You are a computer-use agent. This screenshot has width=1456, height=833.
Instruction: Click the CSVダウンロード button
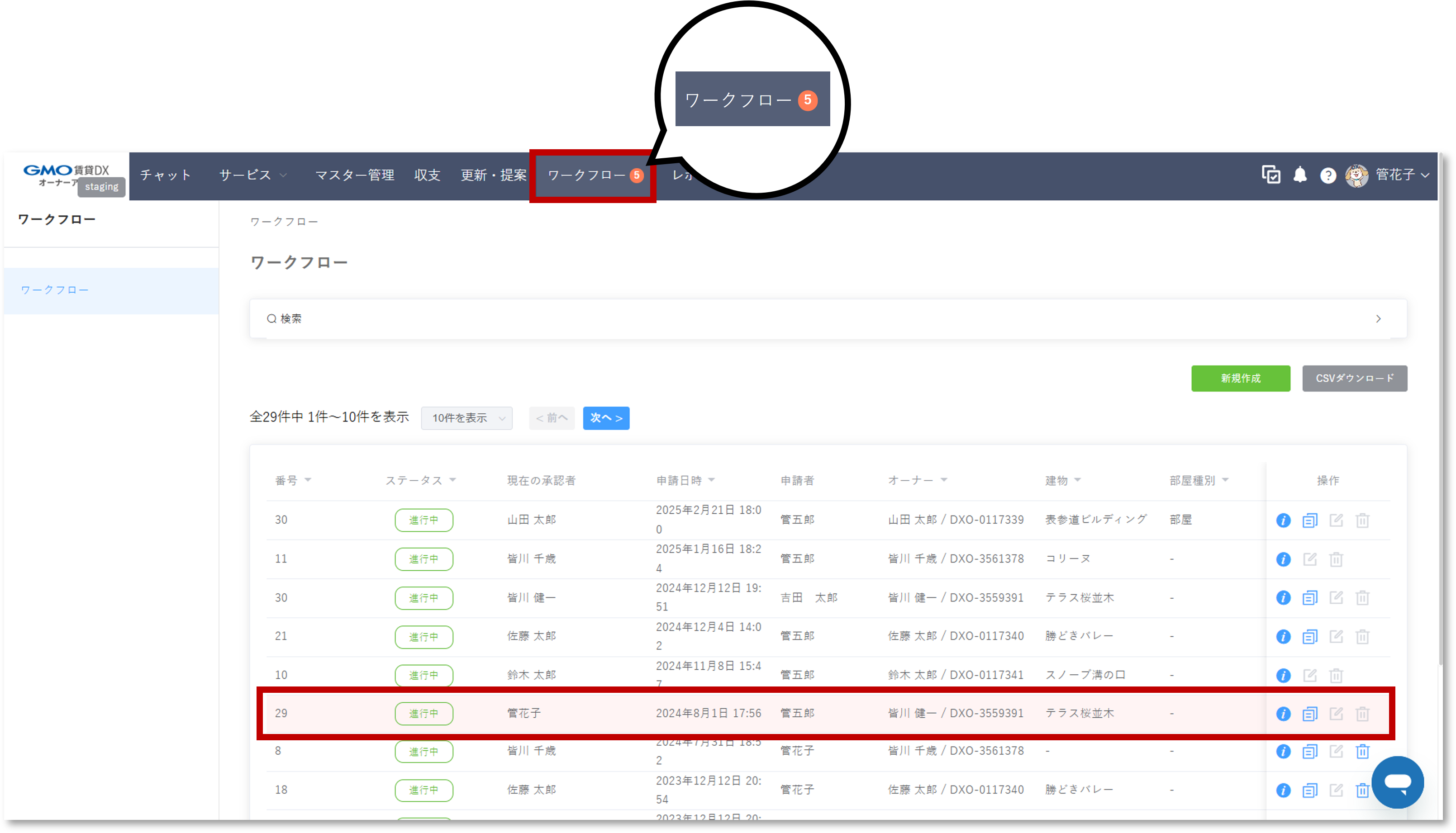1354,378
